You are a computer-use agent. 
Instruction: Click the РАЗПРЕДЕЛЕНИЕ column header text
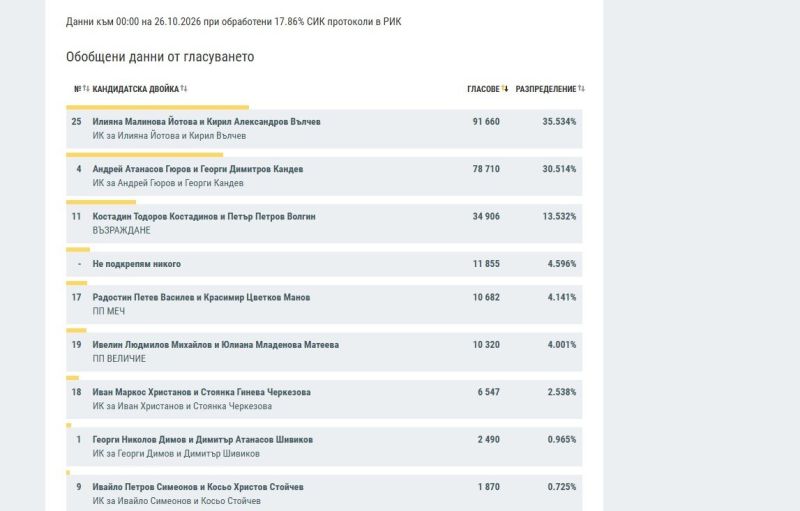pos(545,89)
